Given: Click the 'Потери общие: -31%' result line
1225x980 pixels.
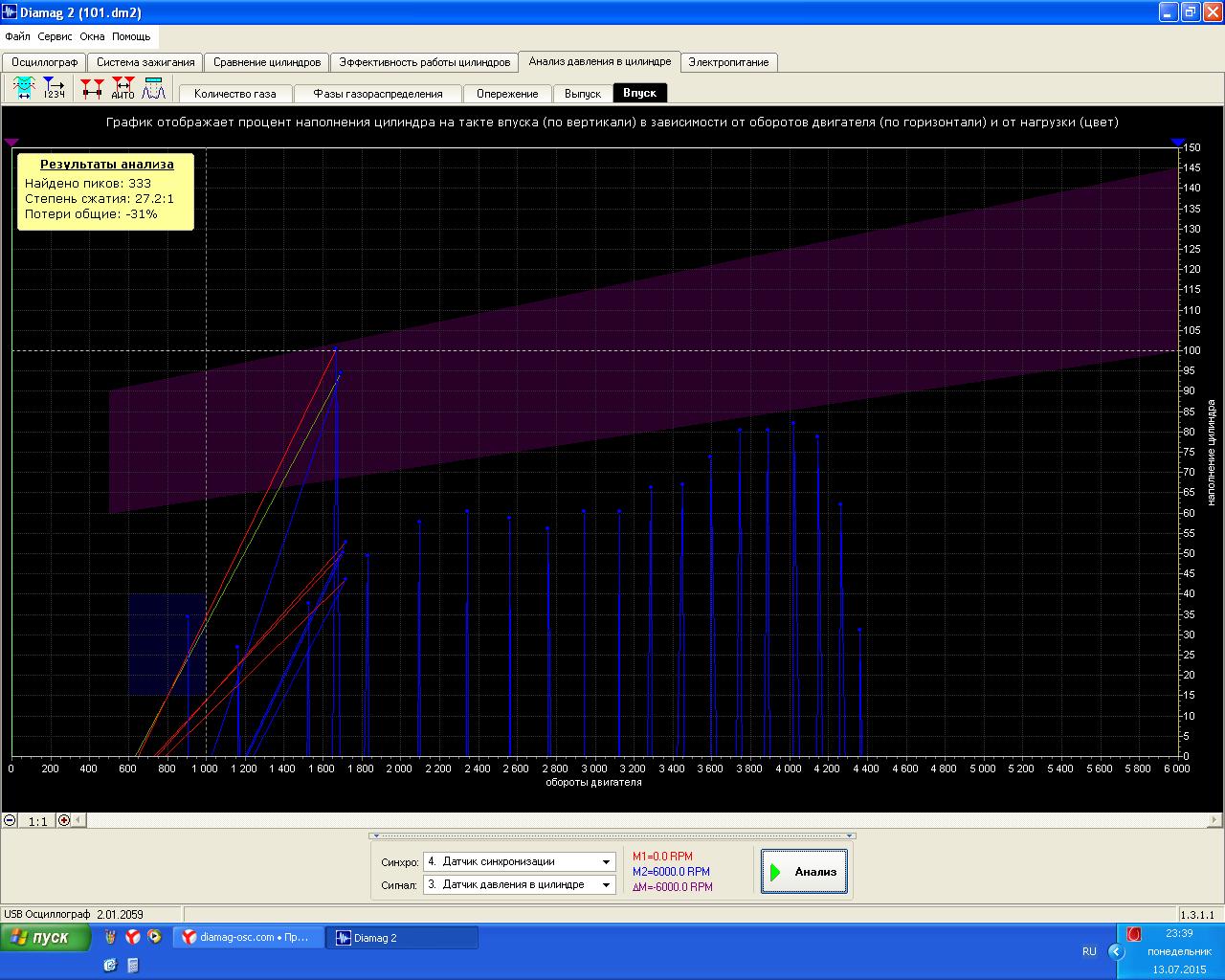Looking at the screenshot, I should pos(91,214).
